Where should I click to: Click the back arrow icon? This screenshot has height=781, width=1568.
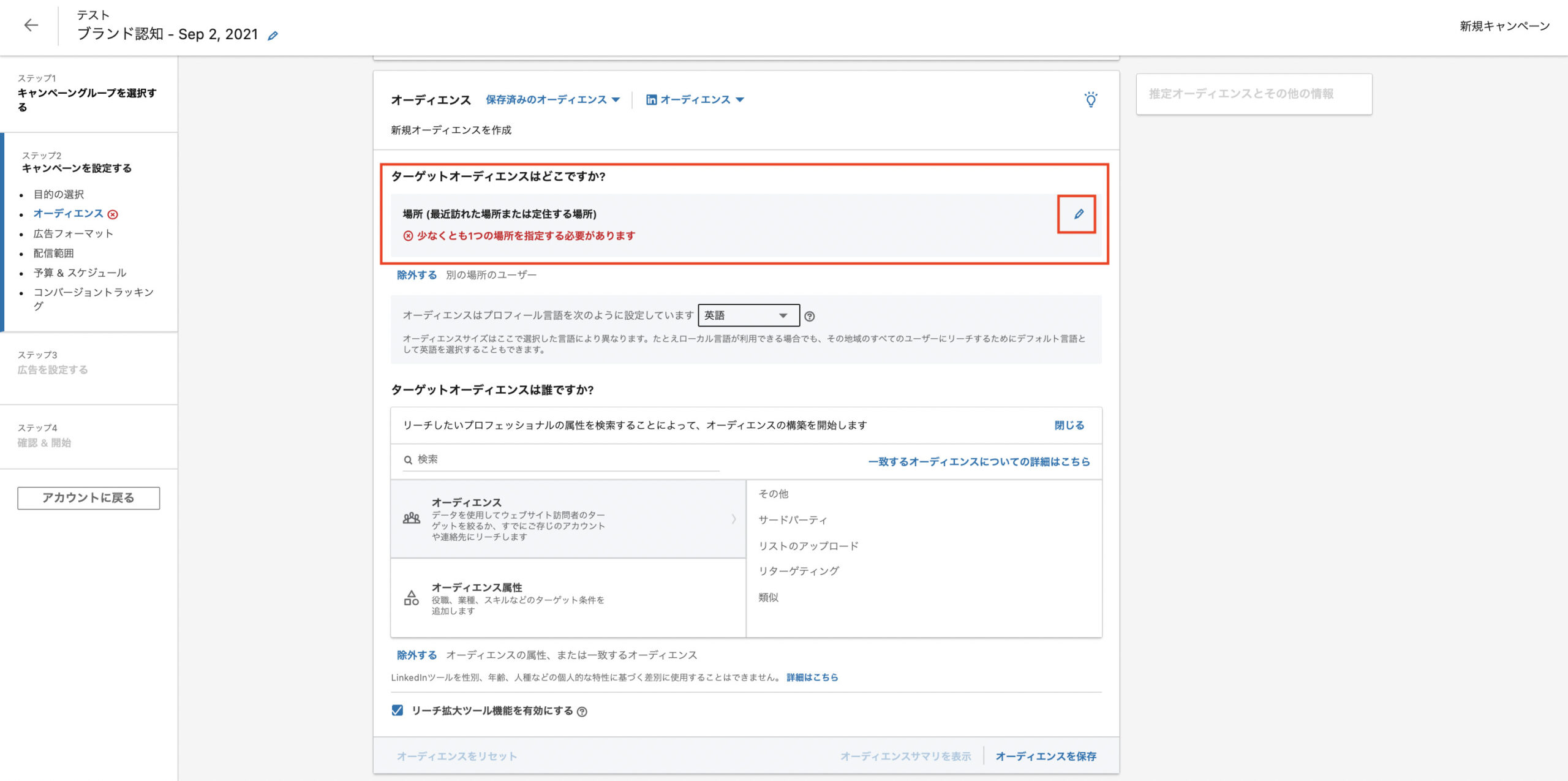(31, 25)
